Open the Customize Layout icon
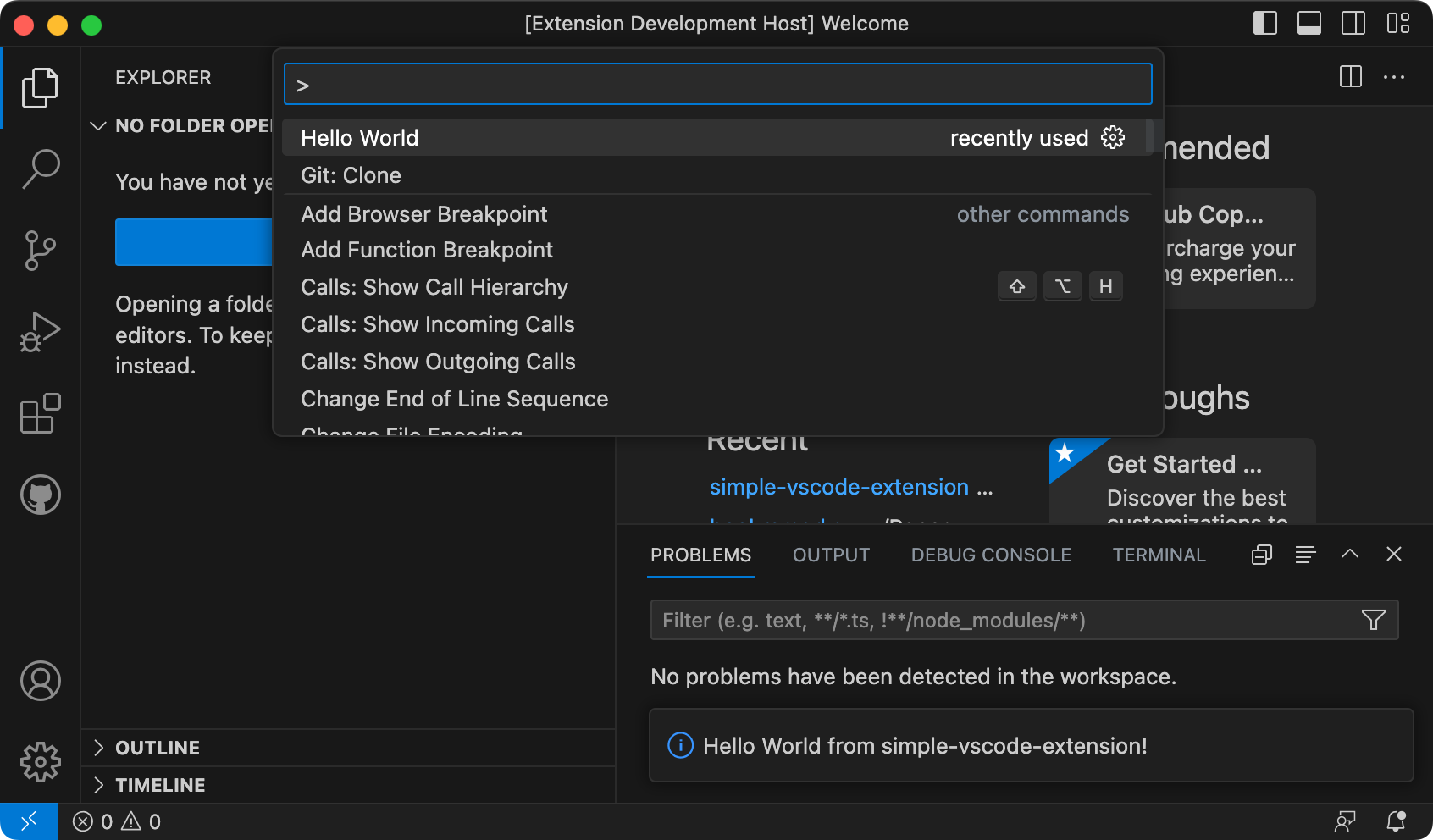The height and width of the screenshot is (840, 1433). tap(1398, 23)
